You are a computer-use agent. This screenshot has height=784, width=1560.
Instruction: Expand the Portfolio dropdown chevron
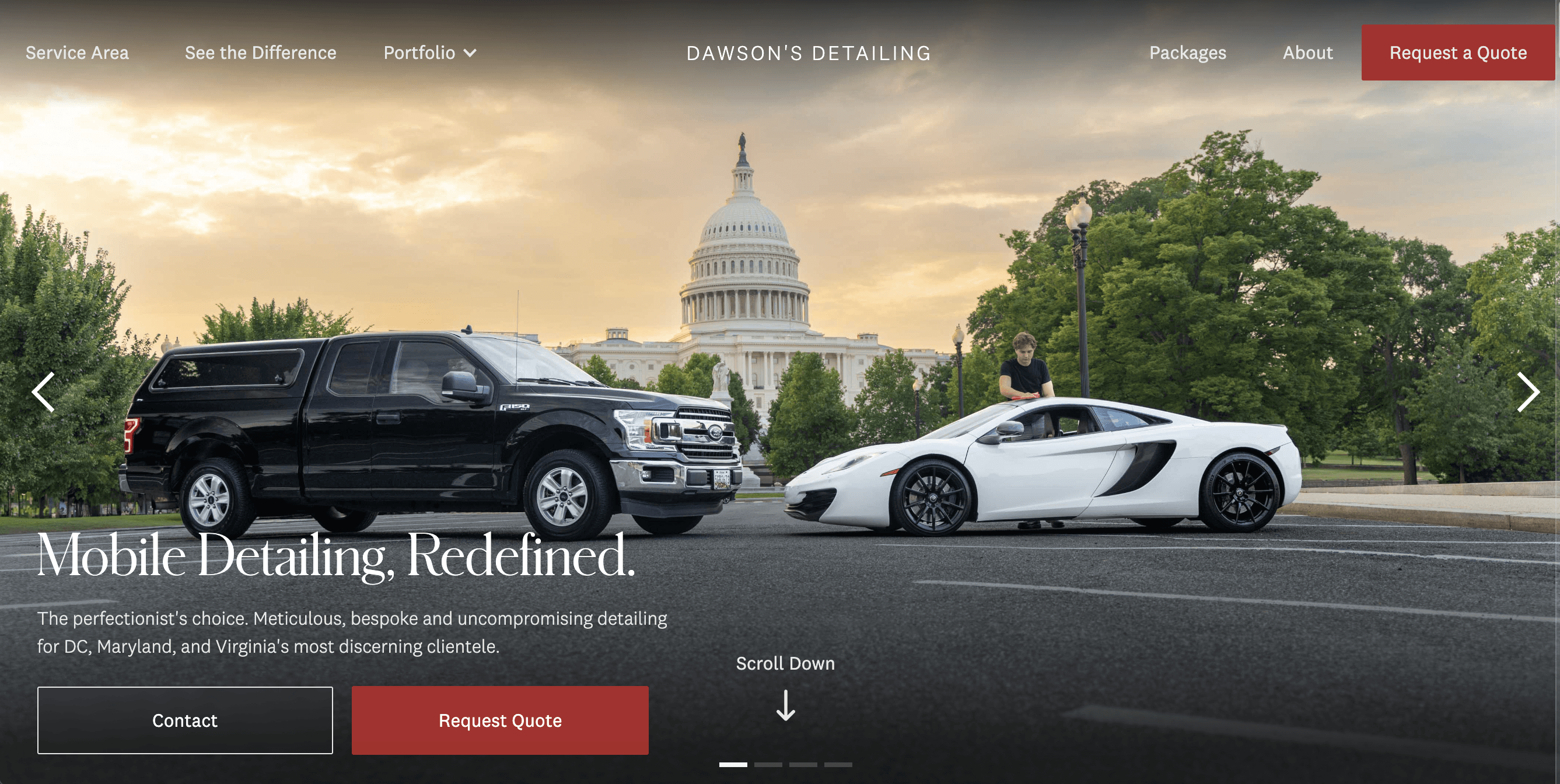(470, 53)
